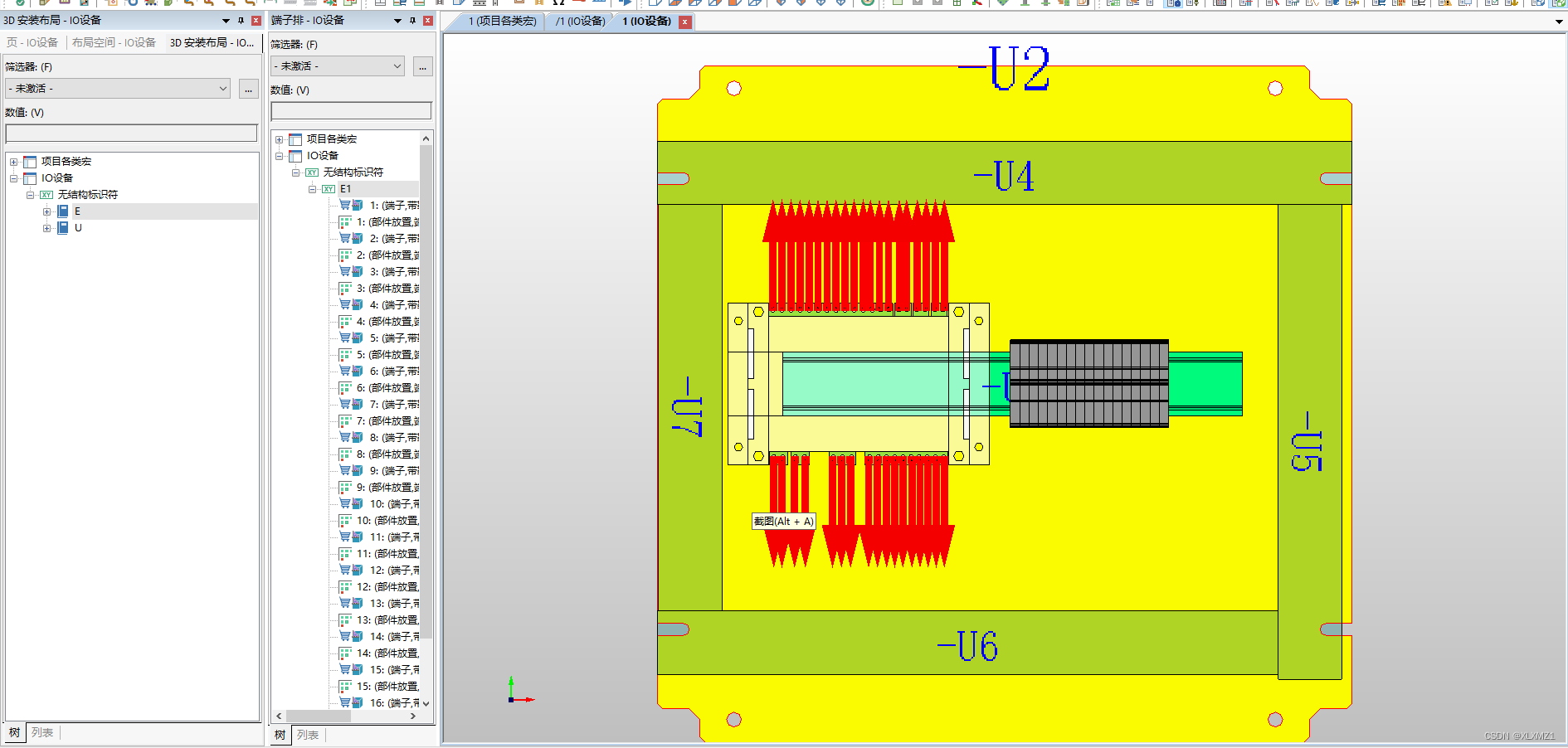Select tree row 9: (端子
This screenshot has width=1568, height=748.
click(x=394, y=471)
